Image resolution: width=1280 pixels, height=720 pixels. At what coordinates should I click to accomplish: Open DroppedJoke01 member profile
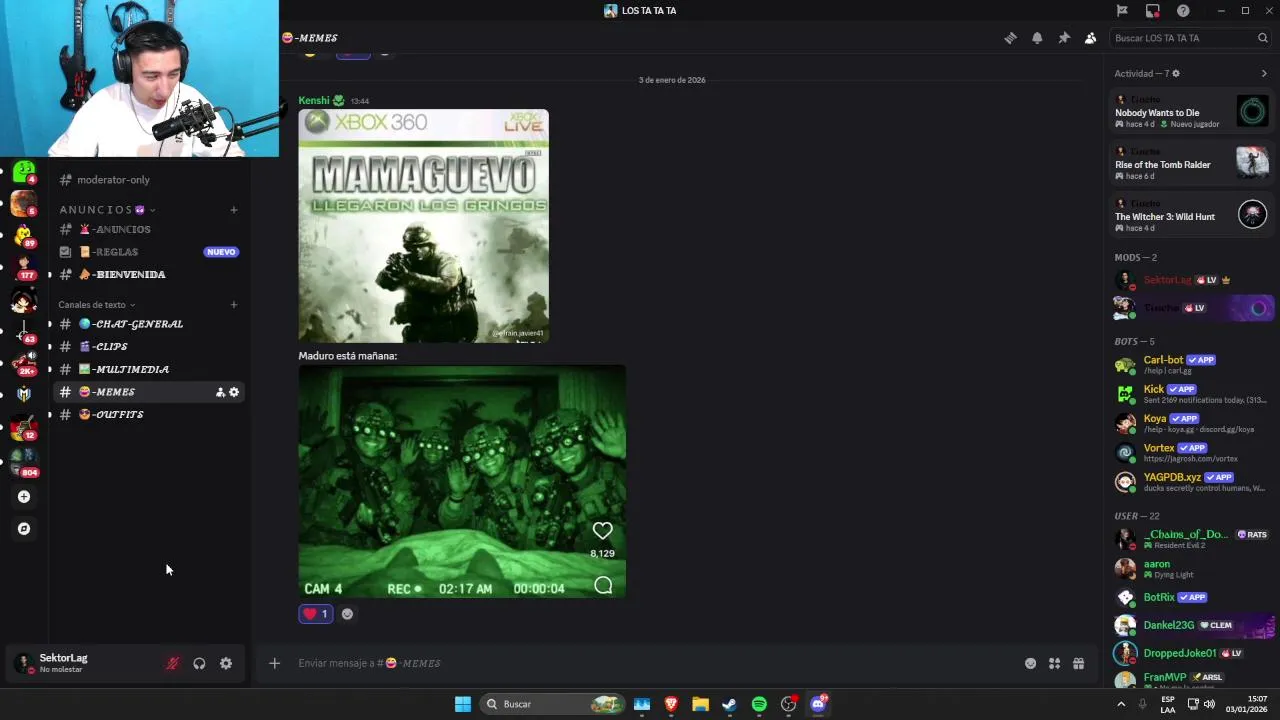pos(1193,653)
